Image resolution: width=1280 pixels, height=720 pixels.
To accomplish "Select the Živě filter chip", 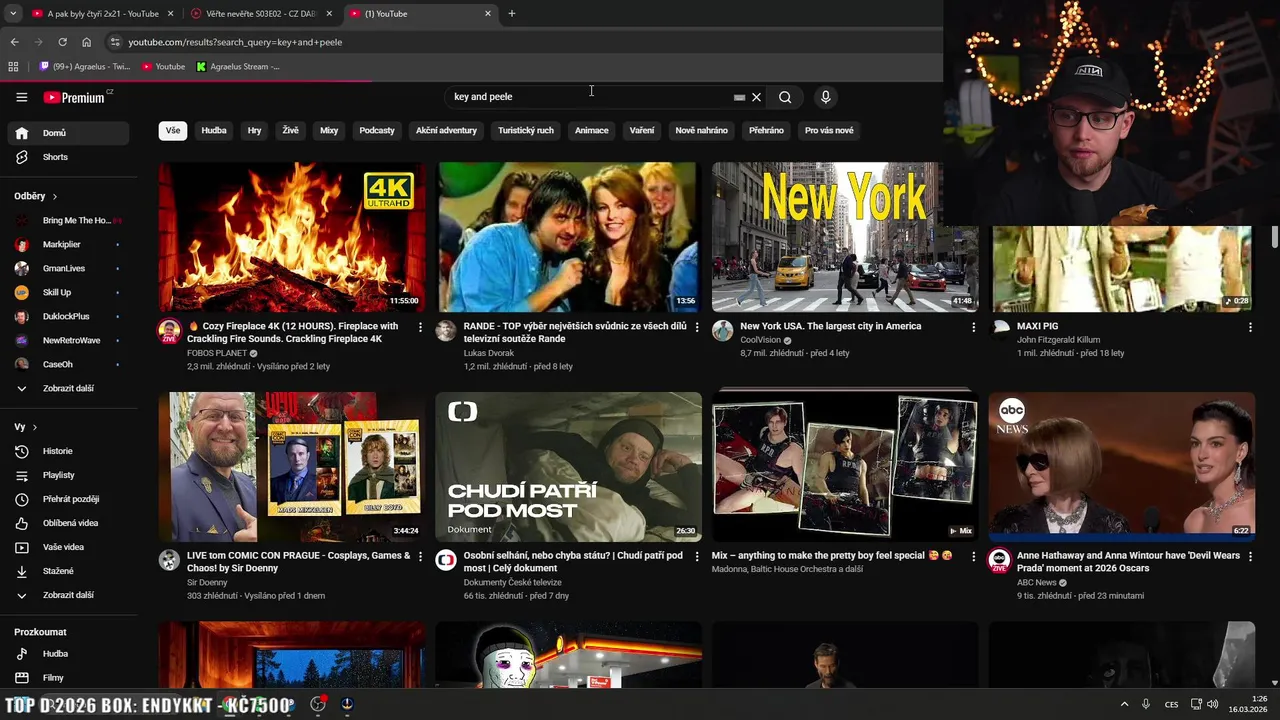I will (x=290, y=130).
